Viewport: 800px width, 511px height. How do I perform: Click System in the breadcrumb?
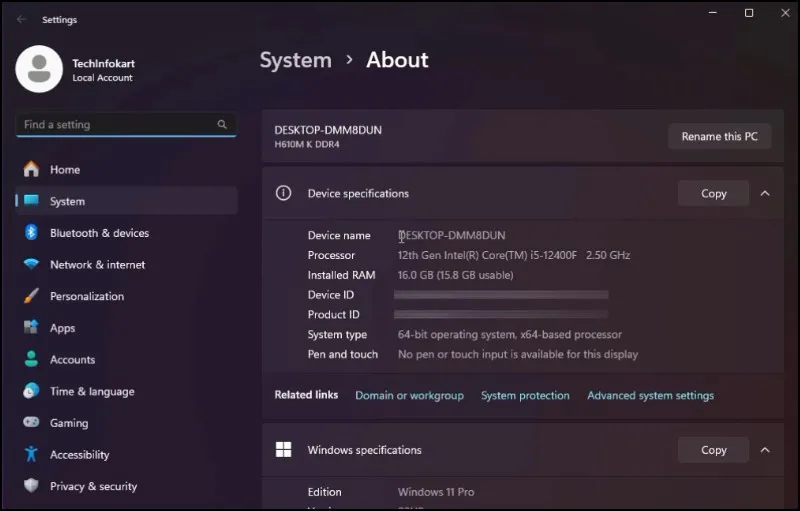point(296,60)
